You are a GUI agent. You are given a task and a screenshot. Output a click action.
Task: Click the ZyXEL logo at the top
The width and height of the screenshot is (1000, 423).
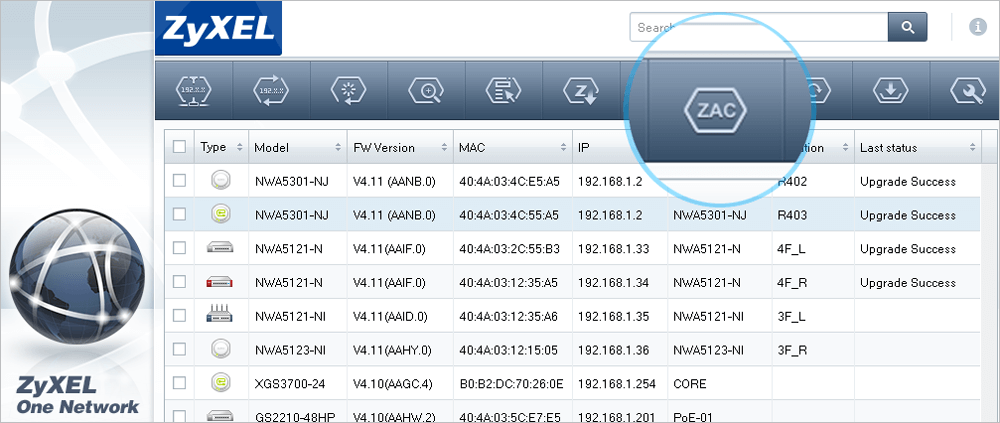218,28
